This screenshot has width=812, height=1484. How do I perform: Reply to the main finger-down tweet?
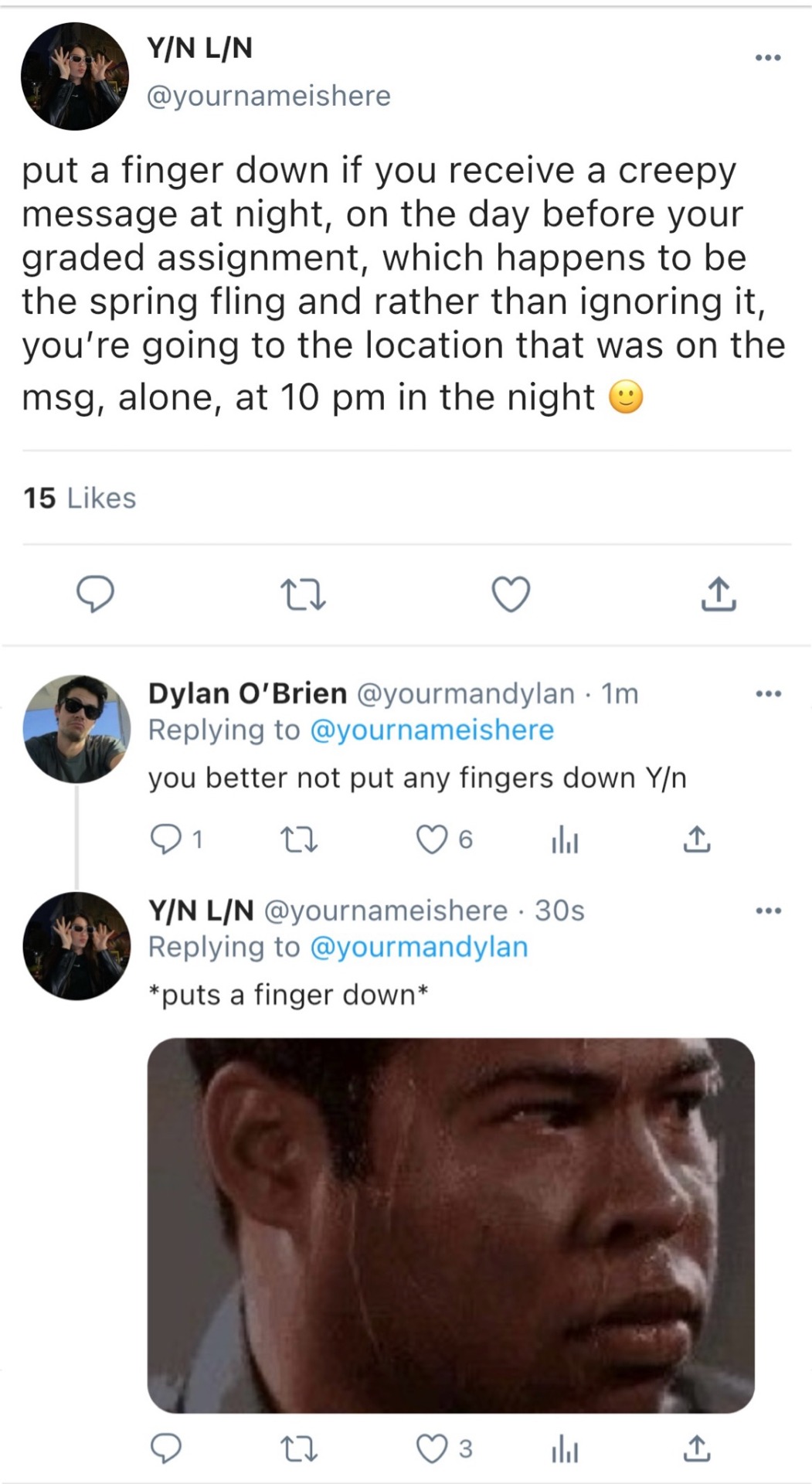(x=95, y=594)
